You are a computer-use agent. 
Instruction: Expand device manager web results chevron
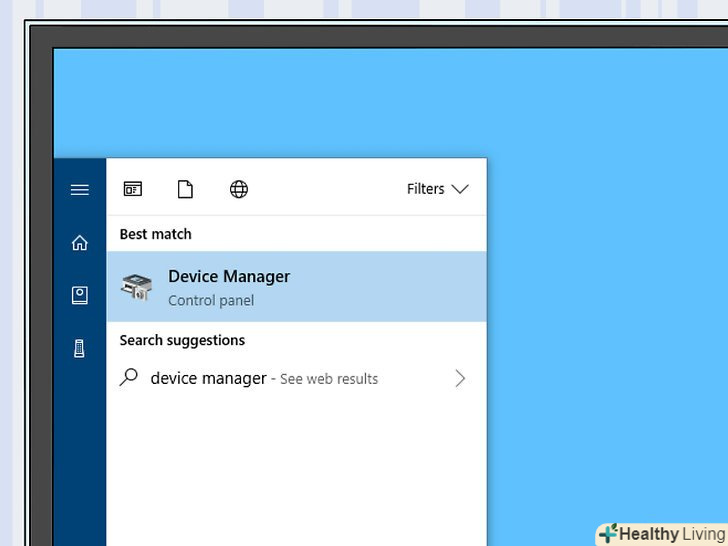tap(460, 378)
